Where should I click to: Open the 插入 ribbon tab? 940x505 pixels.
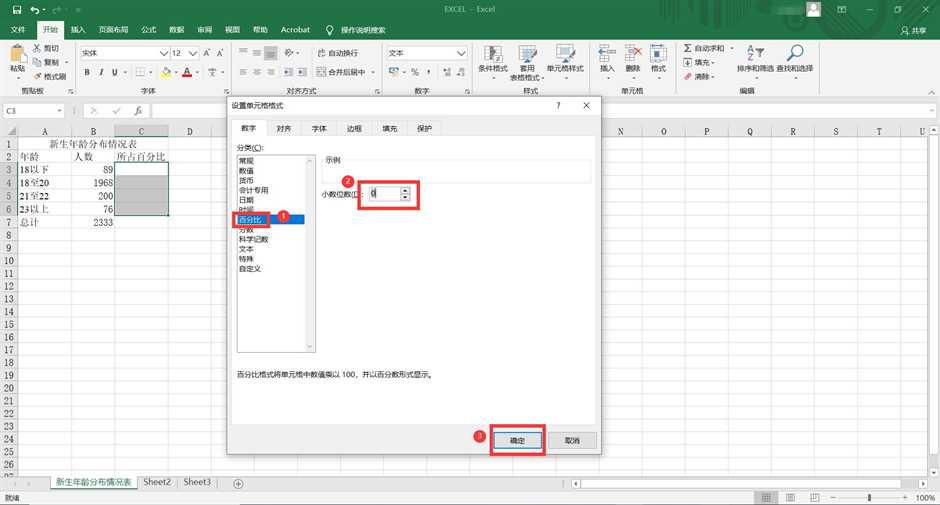tap(78, 30)
